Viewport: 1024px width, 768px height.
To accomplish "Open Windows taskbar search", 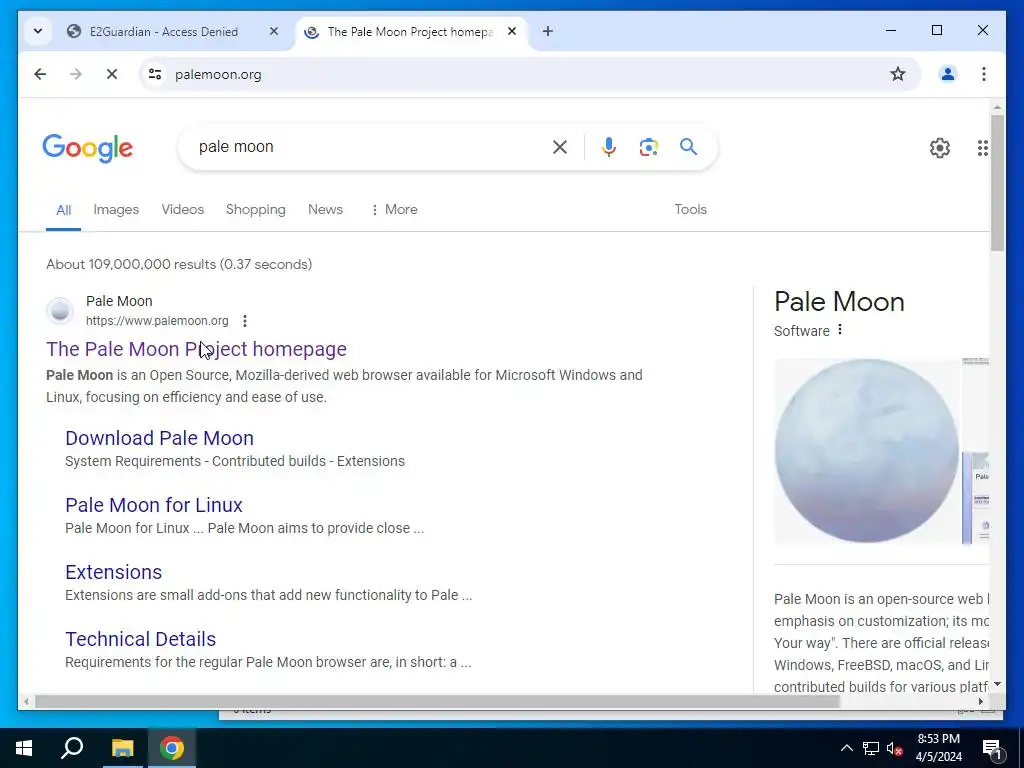I will click(x=72, y=748).
